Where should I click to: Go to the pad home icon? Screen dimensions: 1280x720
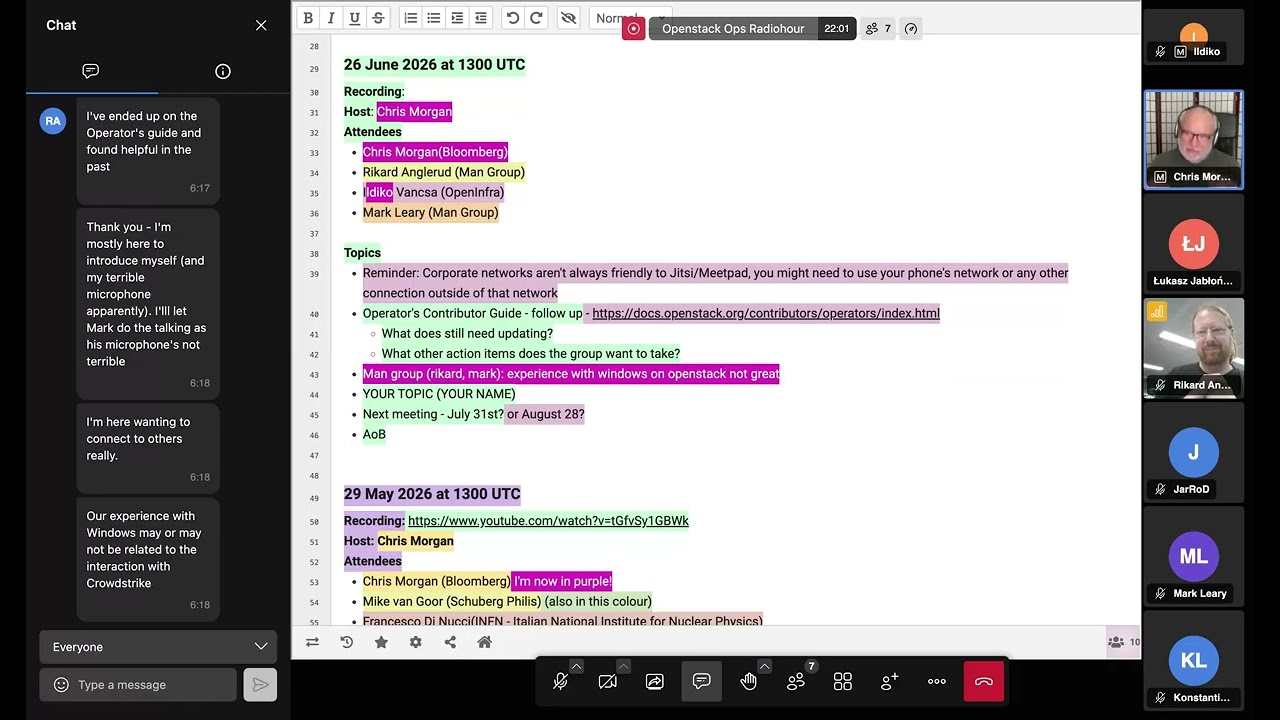click(485, 642)
